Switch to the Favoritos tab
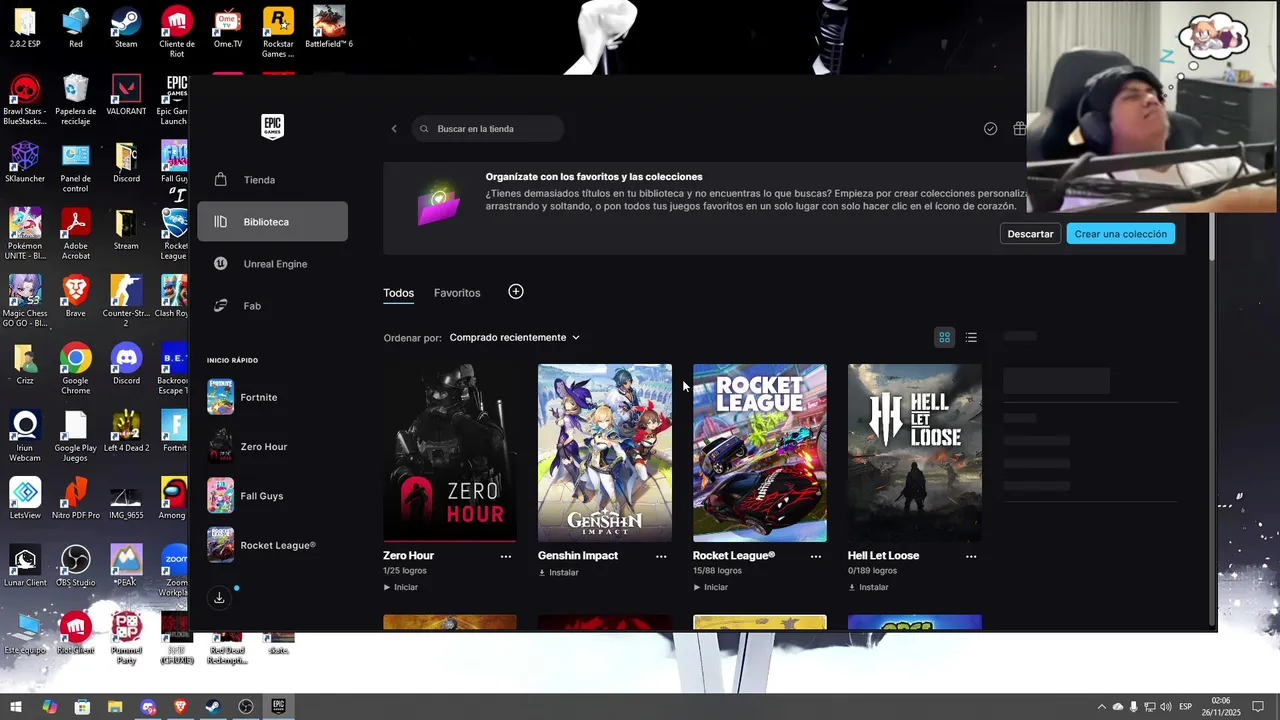The image size is (1280, 720). coord(457,293)
